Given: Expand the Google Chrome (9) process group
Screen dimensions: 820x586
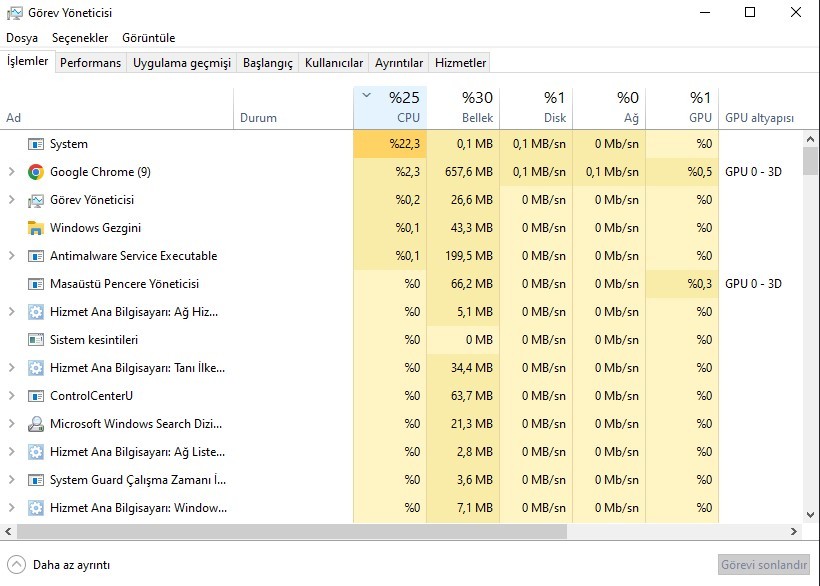Looking at the screenshot, I should [x=12, y=172].
